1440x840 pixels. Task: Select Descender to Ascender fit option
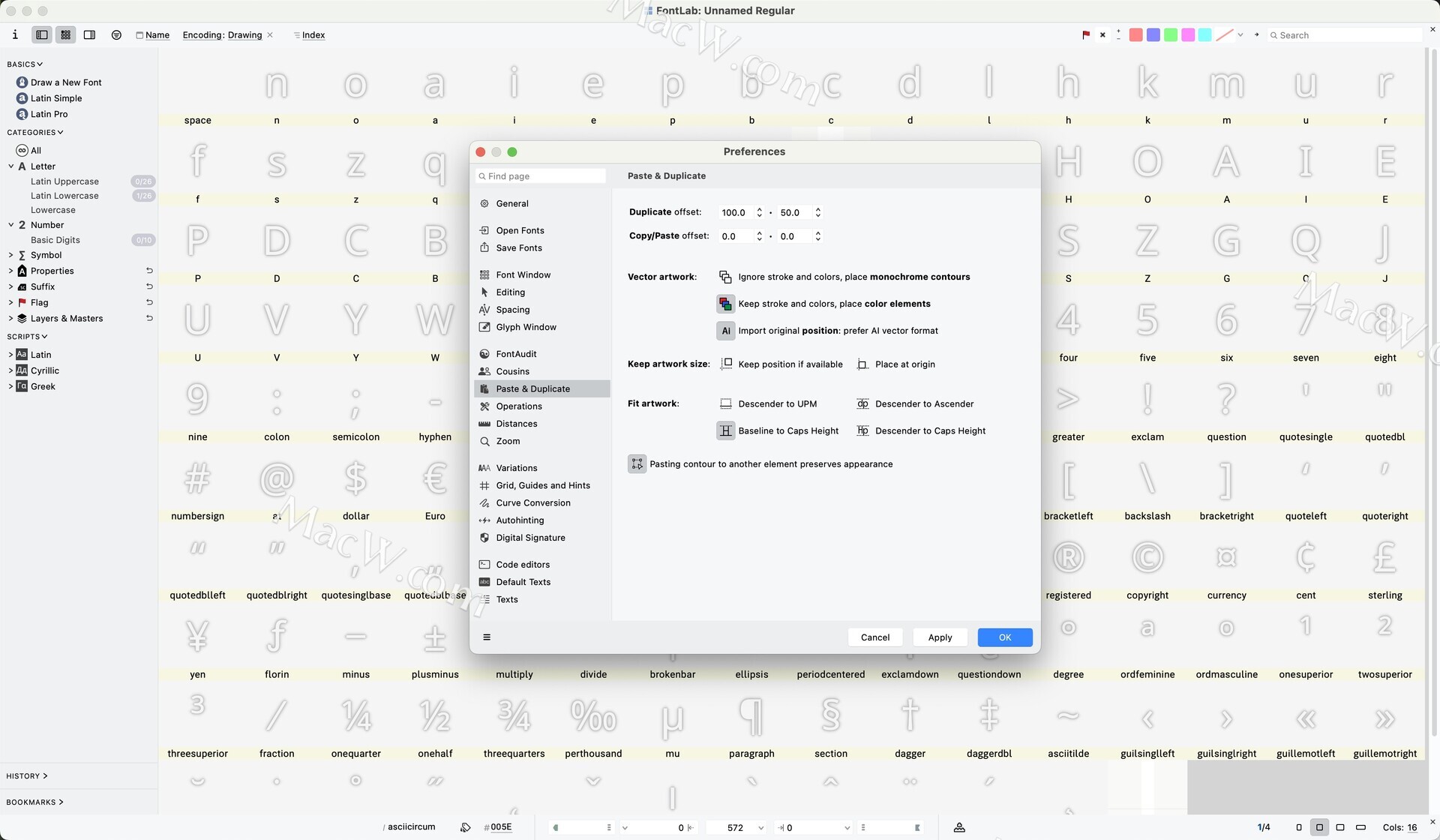click(862, 404)
